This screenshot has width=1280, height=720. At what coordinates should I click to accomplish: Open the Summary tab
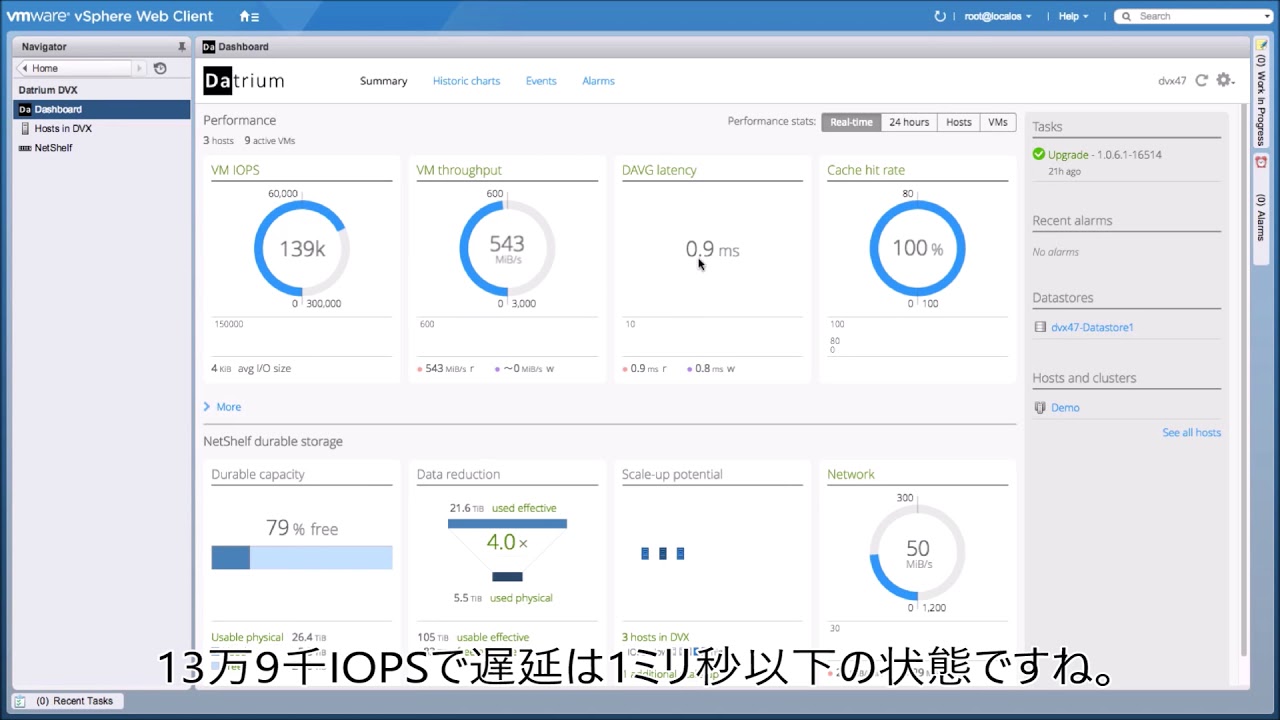[384, 81]
